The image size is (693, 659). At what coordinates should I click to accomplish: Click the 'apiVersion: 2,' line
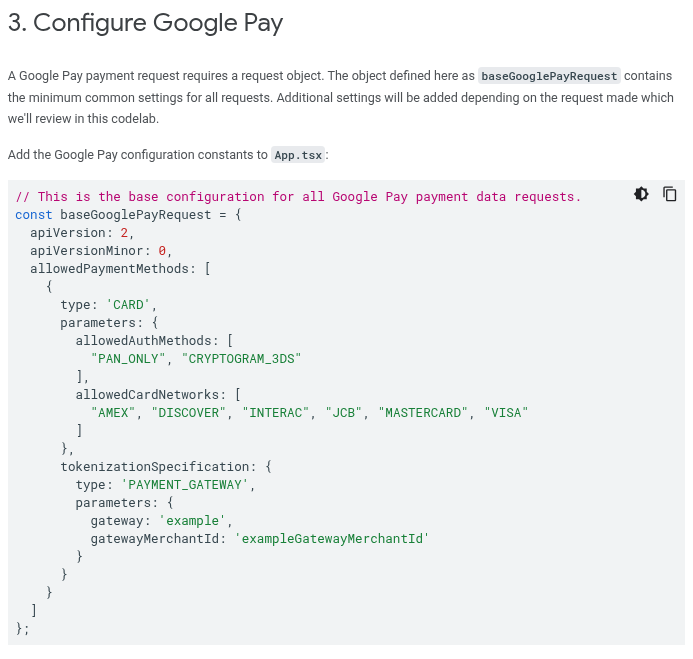click(82, 233)
